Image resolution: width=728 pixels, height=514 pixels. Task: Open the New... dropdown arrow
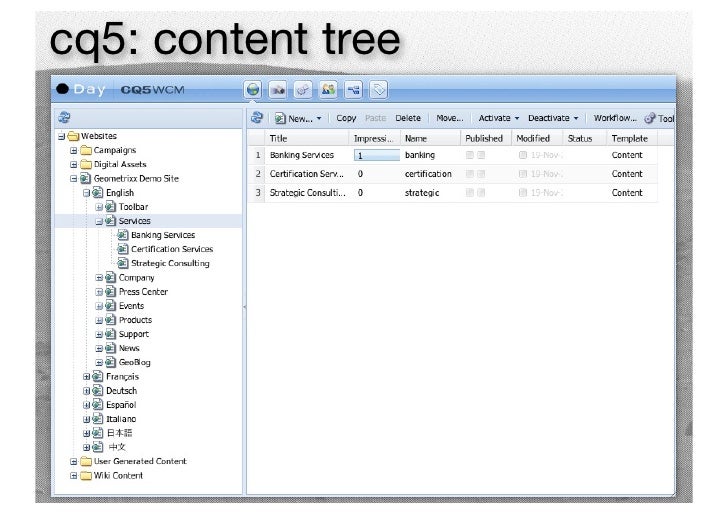[x=319, y=118]
